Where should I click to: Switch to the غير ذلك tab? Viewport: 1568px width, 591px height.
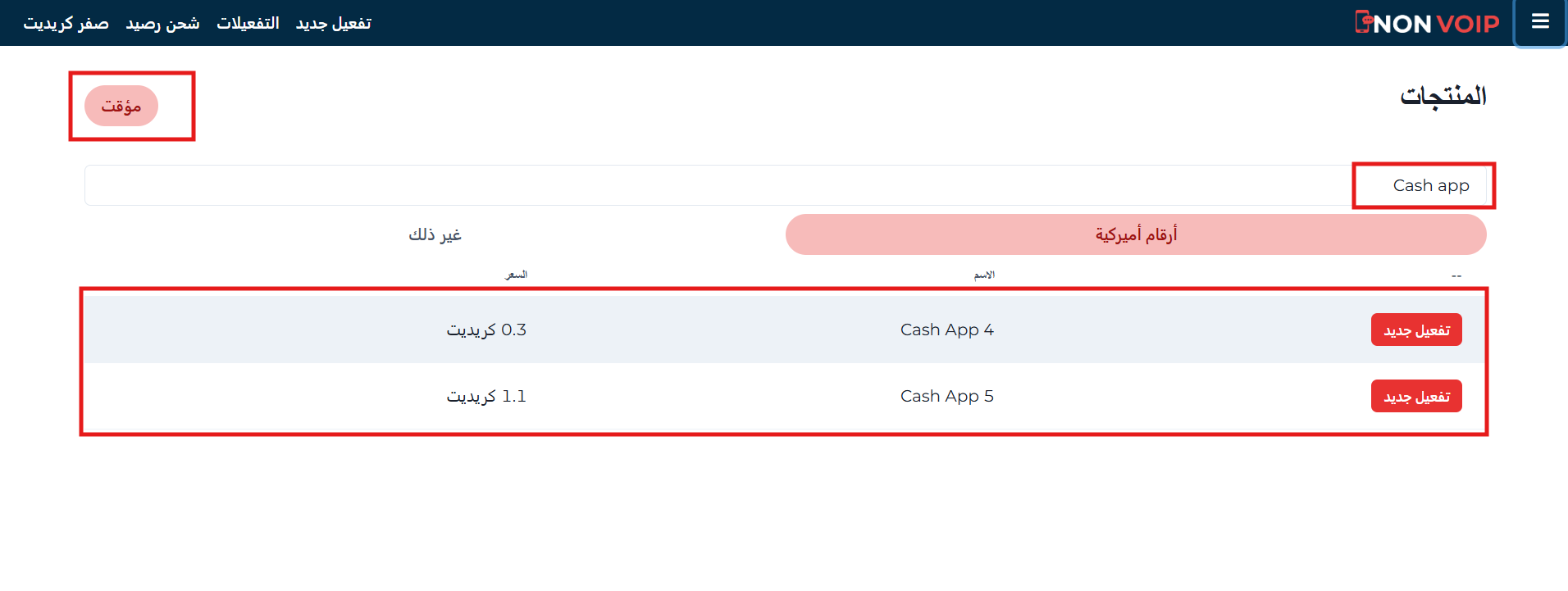pyautogui.click(x=435, y=234)
